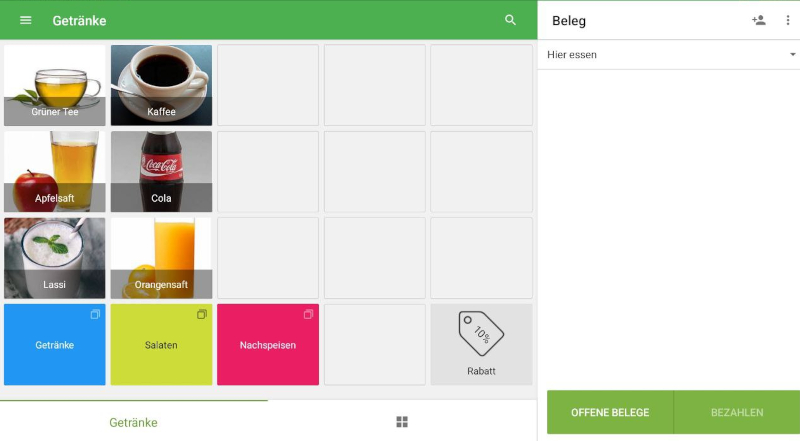800x441 pixels.
Task: Open the Salaten category tile
Action: (161, 345)
